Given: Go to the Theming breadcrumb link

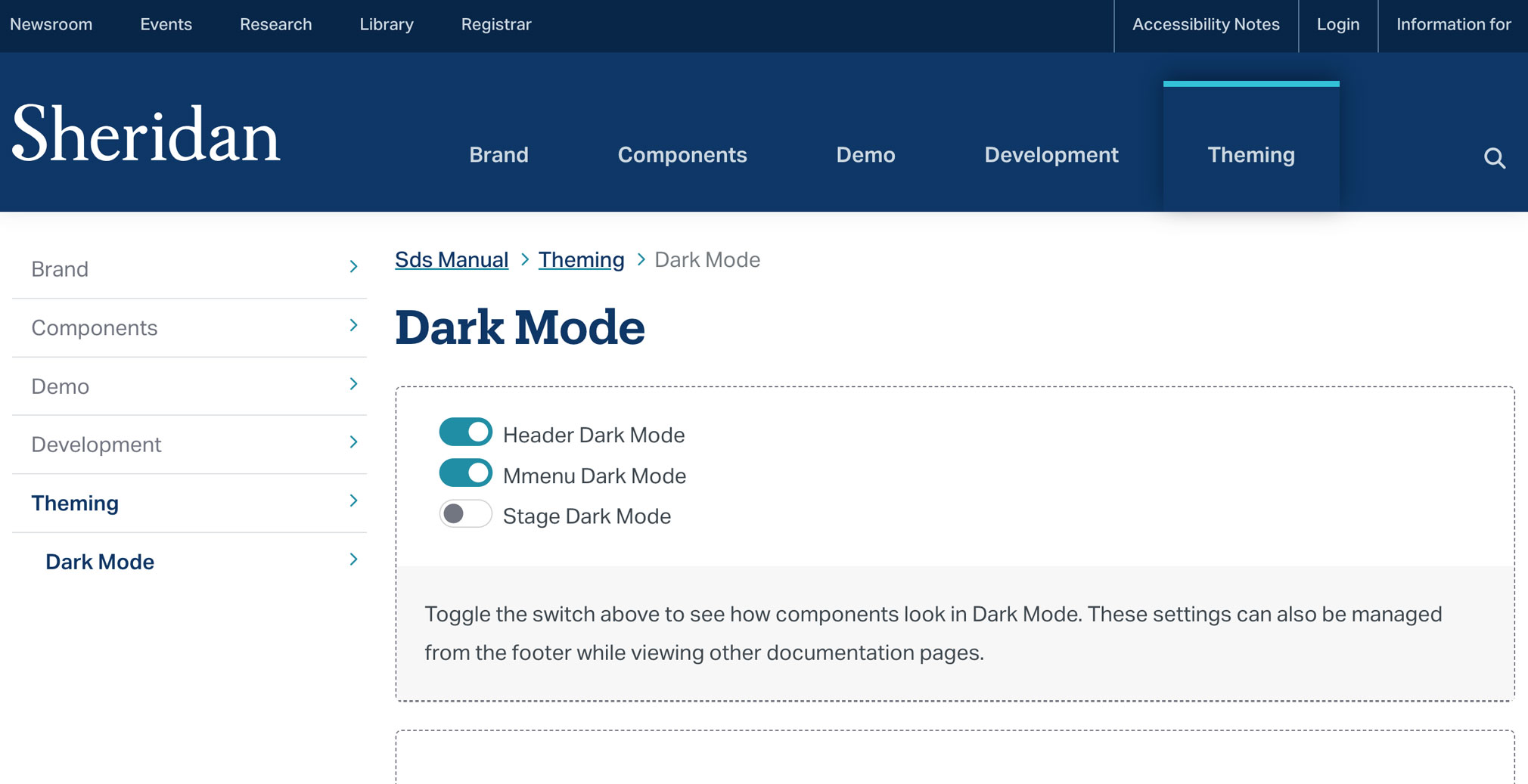Looking at the screenshot, I should [581, 260].
